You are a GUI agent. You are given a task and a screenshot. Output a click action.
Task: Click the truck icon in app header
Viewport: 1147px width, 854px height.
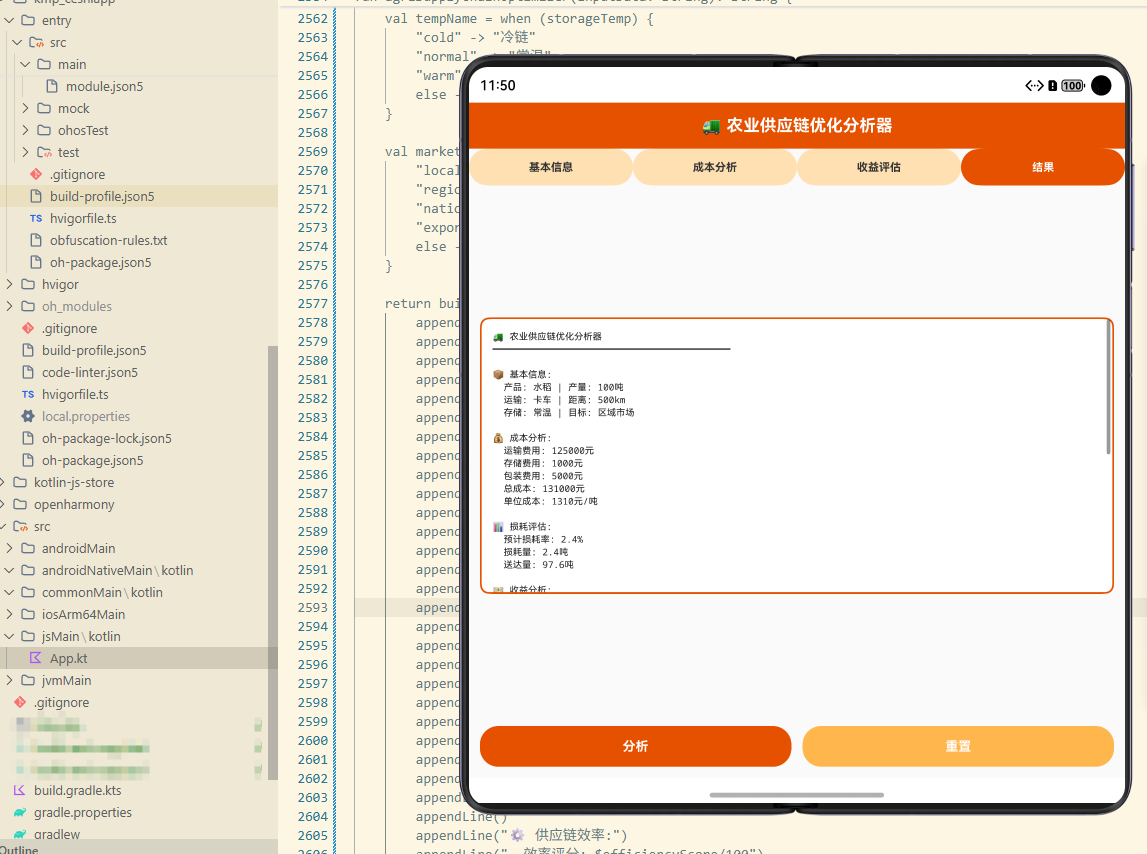711,127
